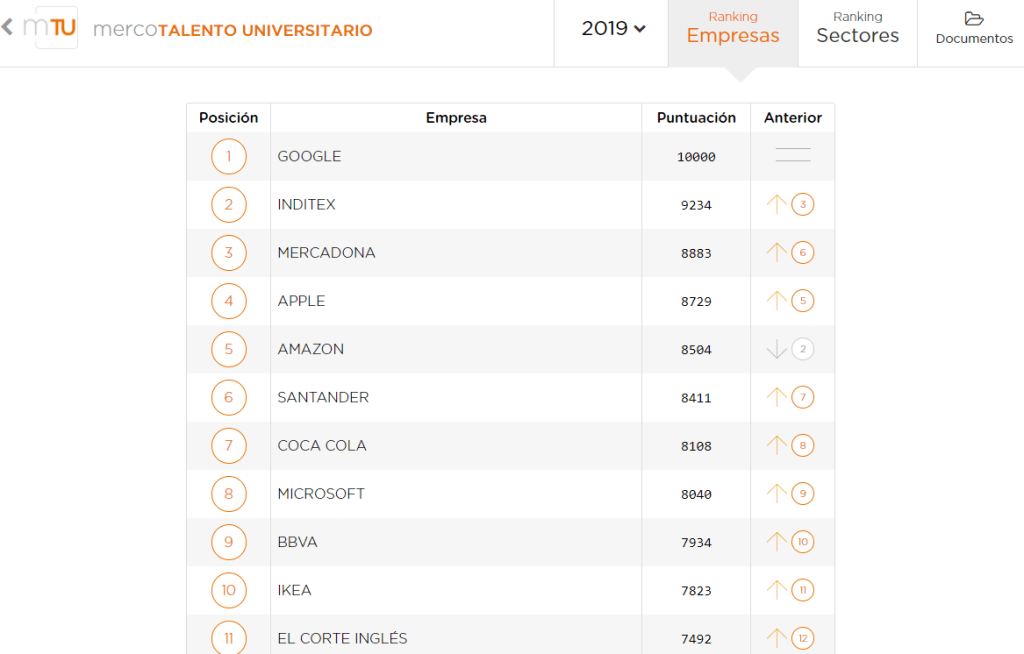Image resolution: width=1024 pixels, height=654 pixels.
Task: Click position 1 circle badge for Google
Action: 228,156
